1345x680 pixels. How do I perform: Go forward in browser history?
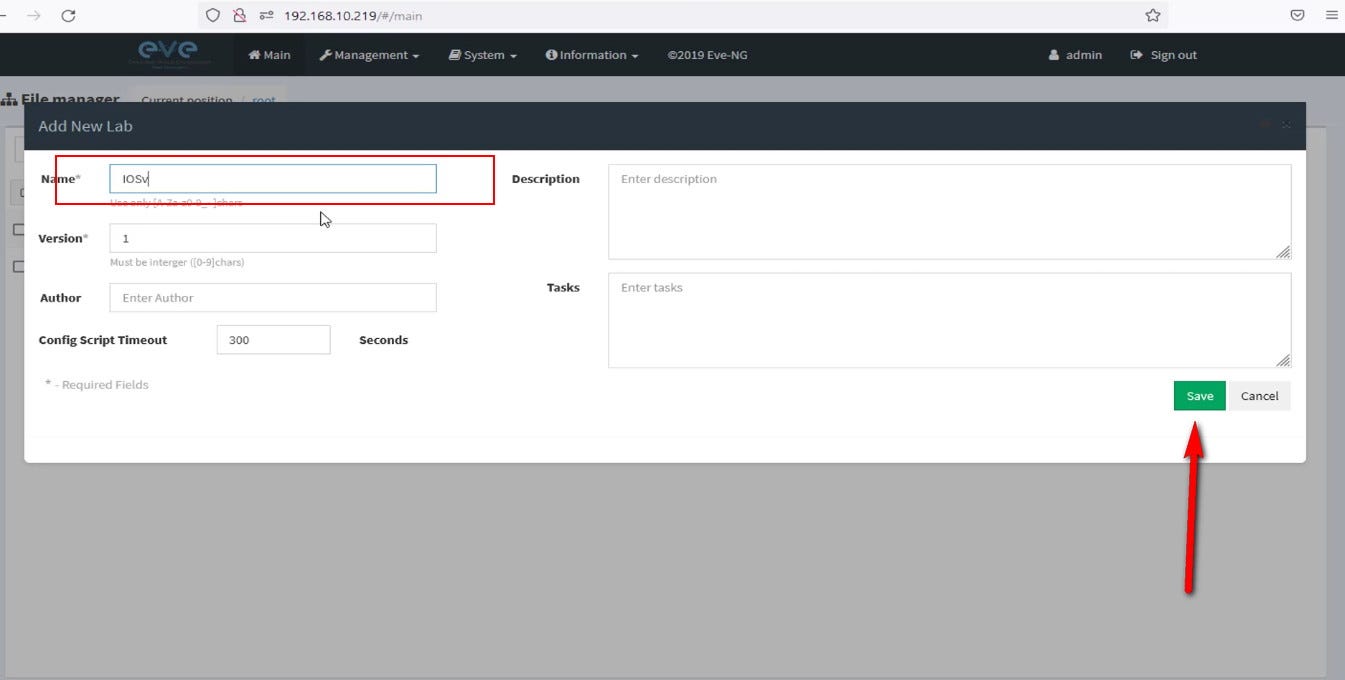(x=34, y=16)
